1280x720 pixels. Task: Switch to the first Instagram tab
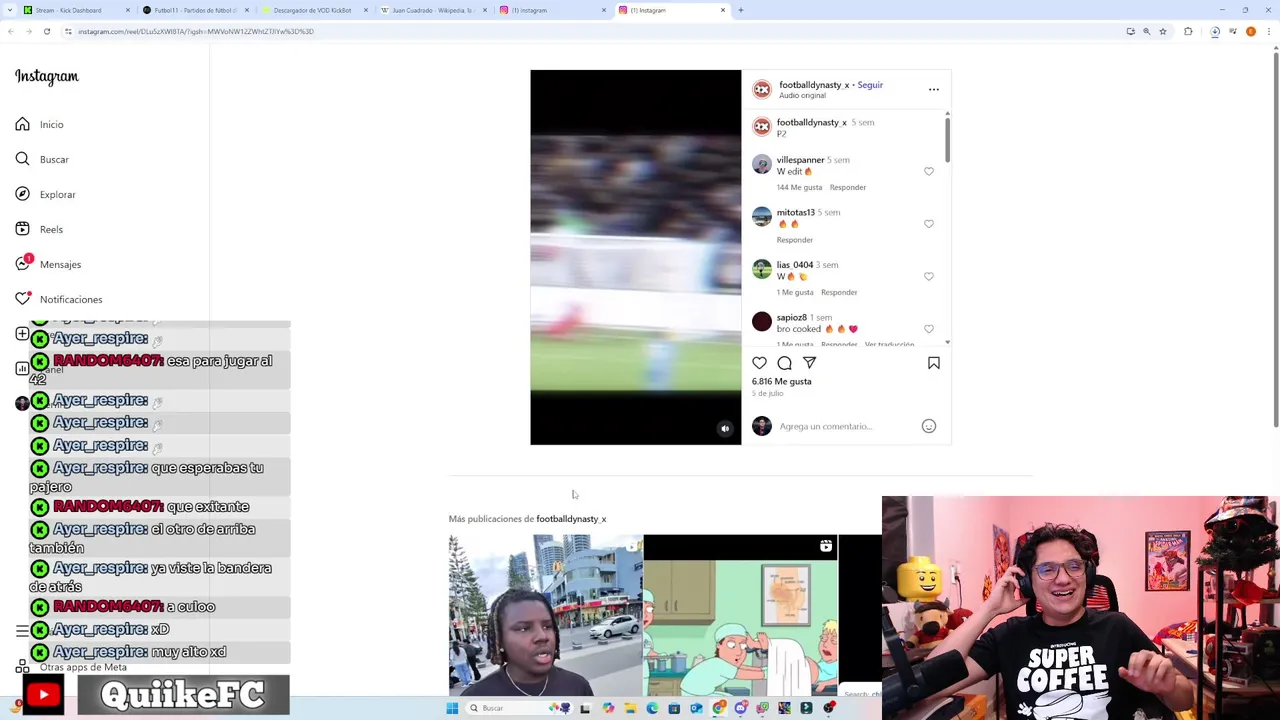[x=550, y=10]
